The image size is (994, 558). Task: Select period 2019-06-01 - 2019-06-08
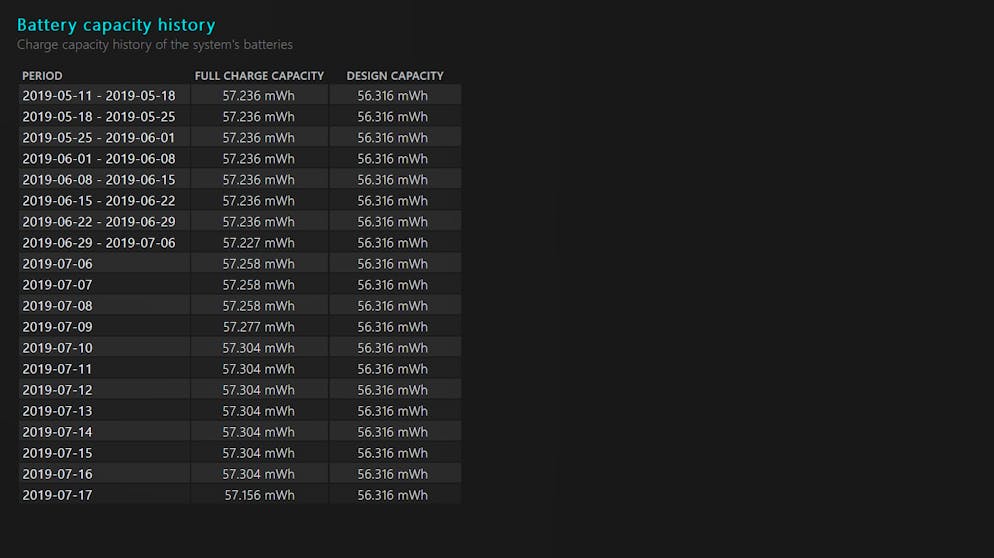(99, 159)
